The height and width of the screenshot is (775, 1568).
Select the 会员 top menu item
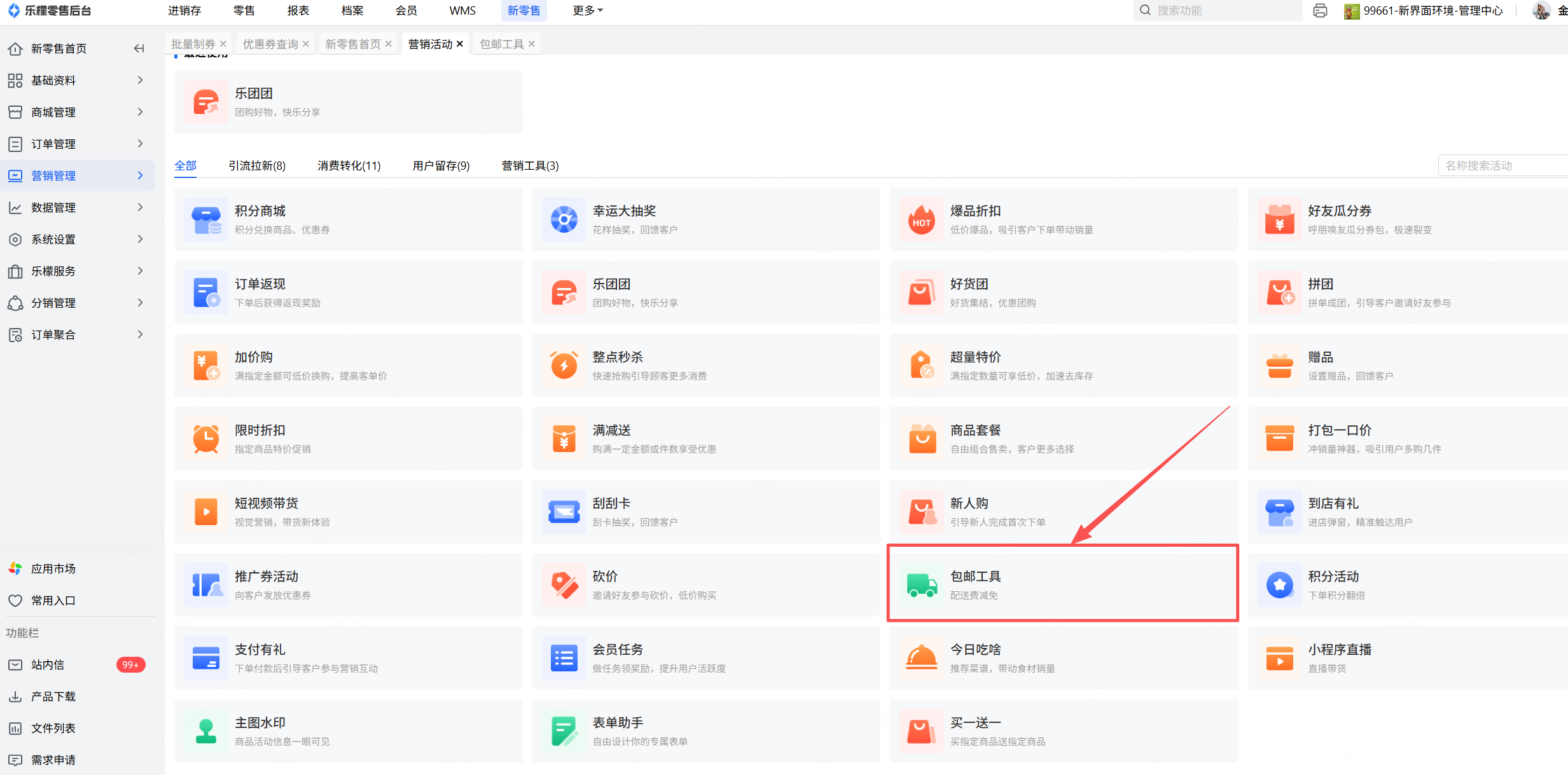[406, 11]
